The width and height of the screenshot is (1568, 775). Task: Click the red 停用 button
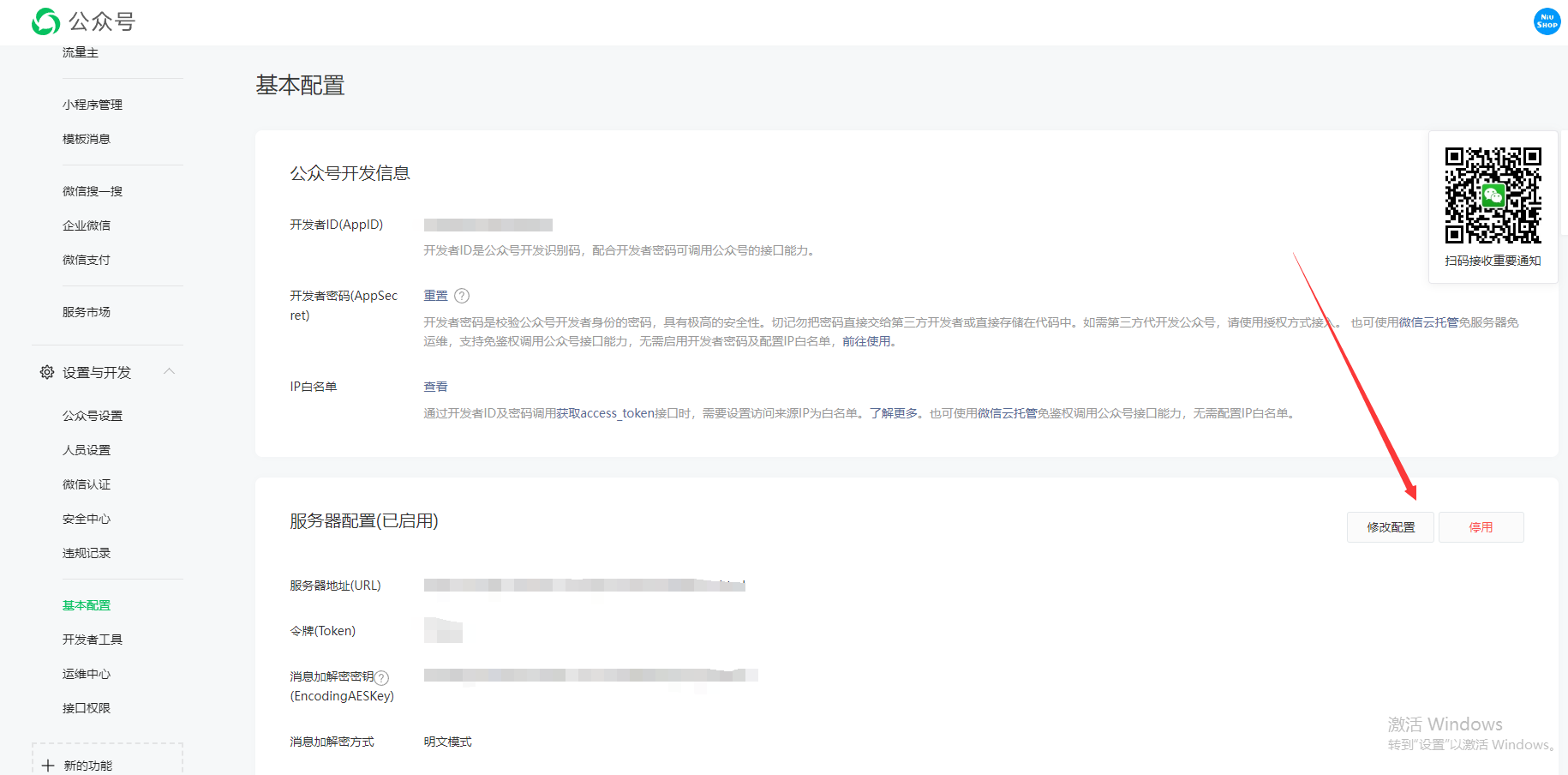point(1481,527)
